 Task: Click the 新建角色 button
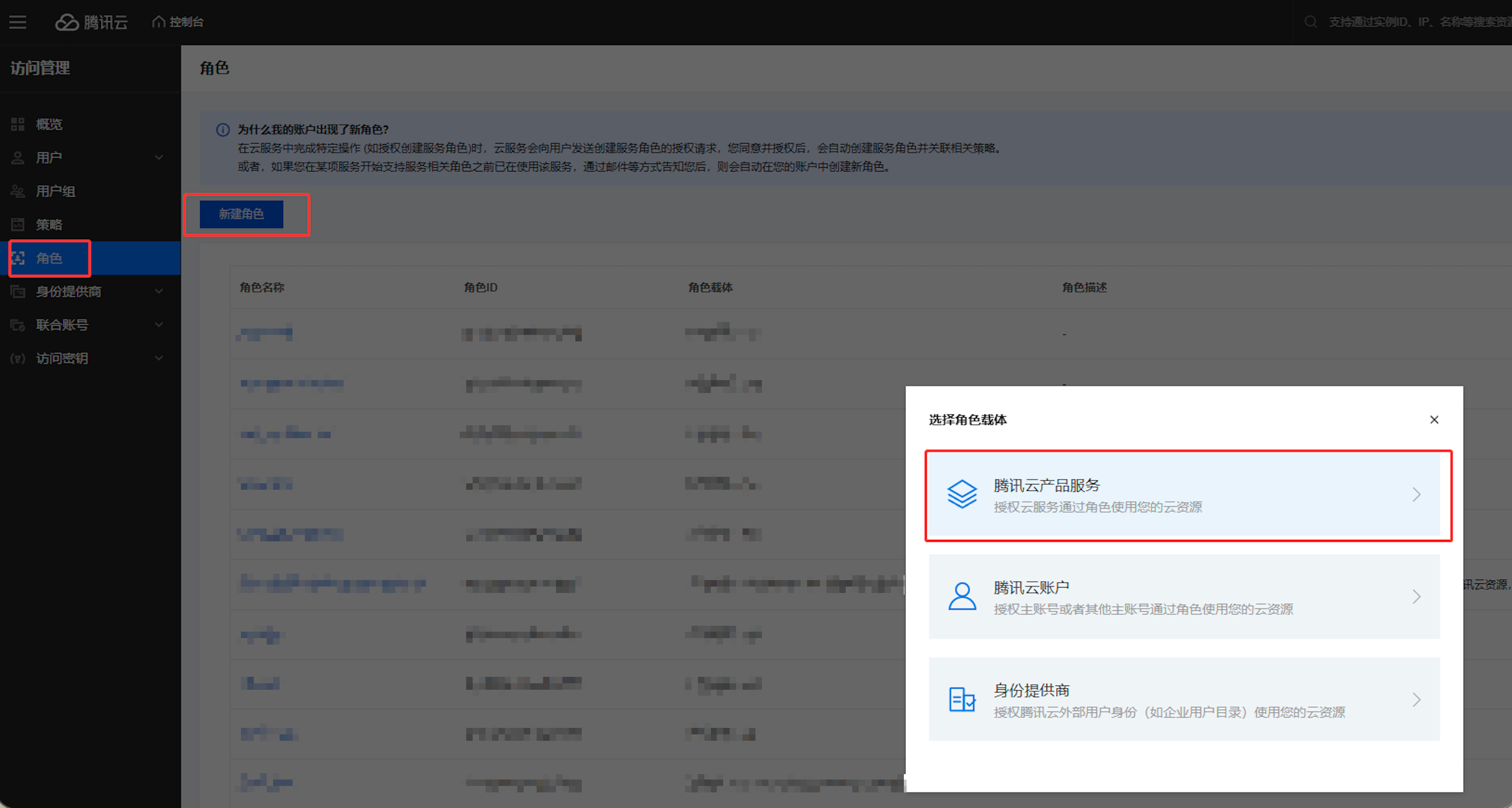pos(241,214)
